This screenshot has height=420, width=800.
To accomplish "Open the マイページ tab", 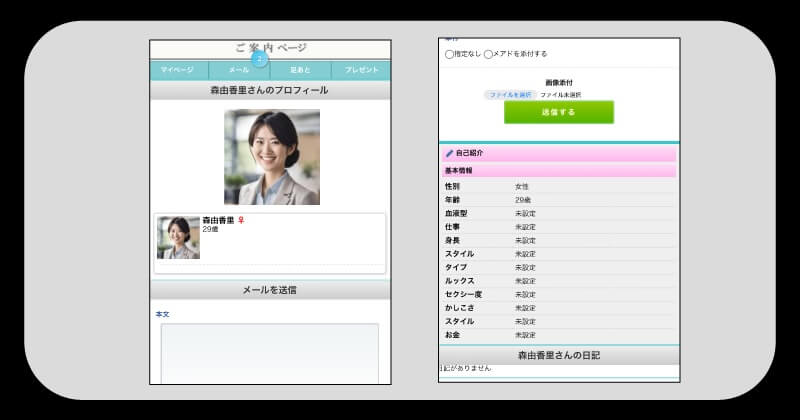I will [x=179, y=70].
